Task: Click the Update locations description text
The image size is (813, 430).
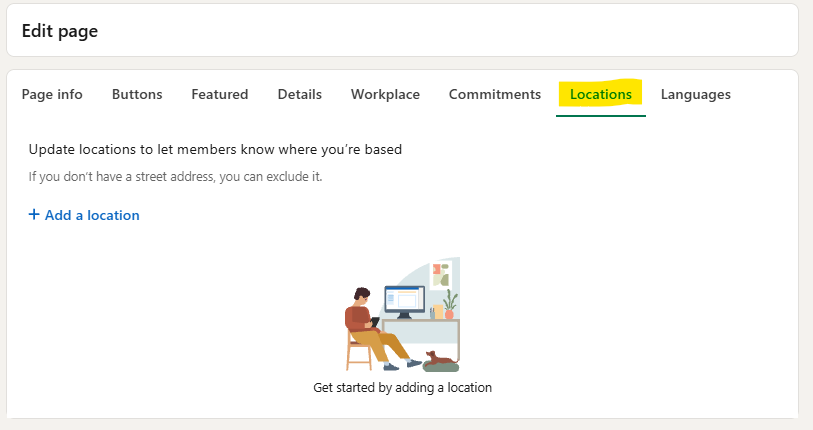Action: (x=215, y=149)
